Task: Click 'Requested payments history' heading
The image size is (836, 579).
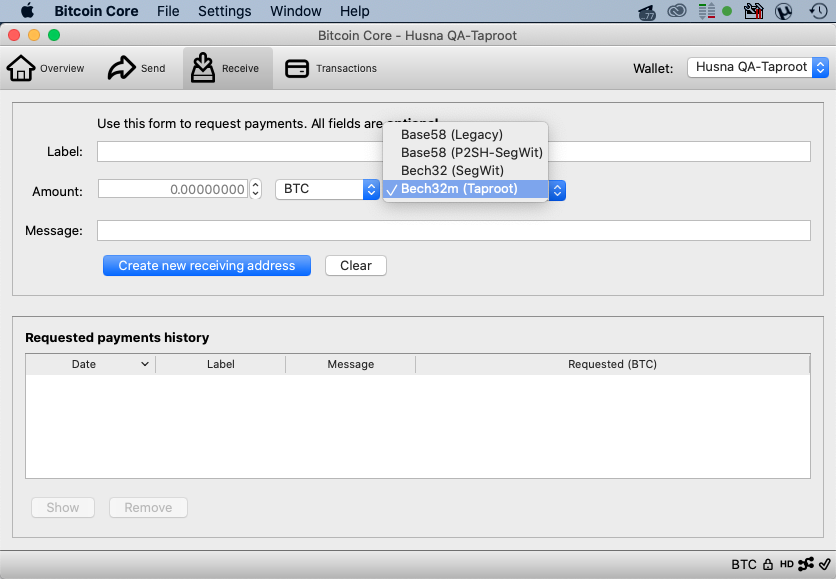Action: tap(117, 337)
